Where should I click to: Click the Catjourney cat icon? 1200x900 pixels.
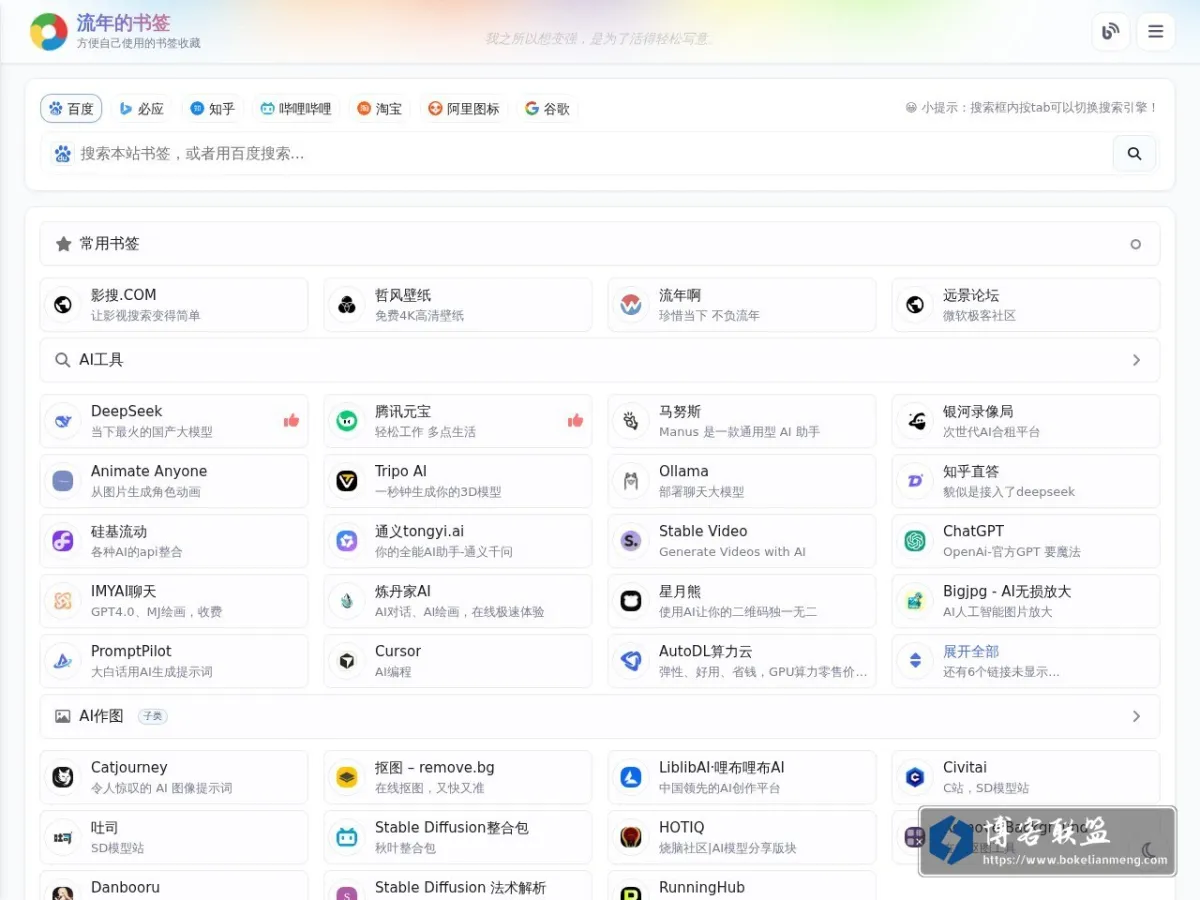(63, 777)
